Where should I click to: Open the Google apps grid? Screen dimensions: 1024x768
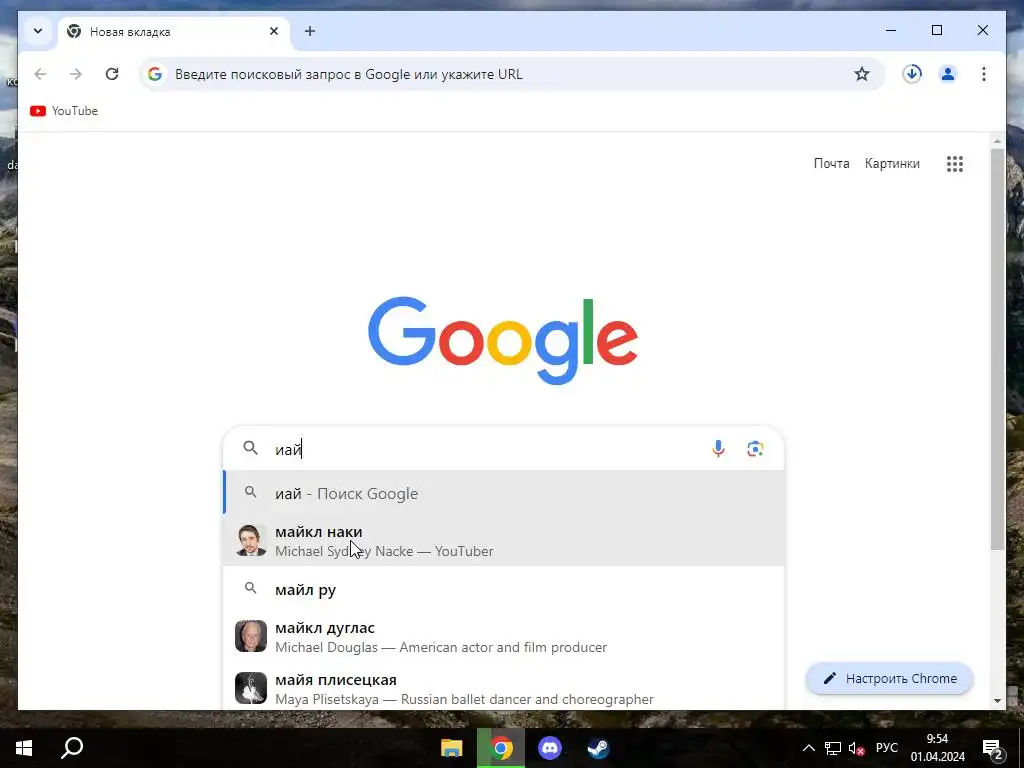click(x=955, y=164)
